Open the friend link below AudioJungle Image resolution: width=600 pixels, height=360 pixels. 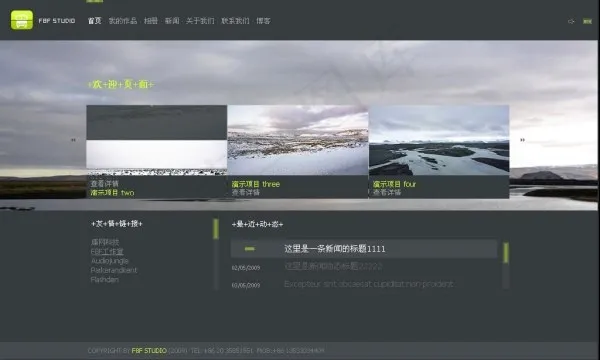[x=114, y=270]
